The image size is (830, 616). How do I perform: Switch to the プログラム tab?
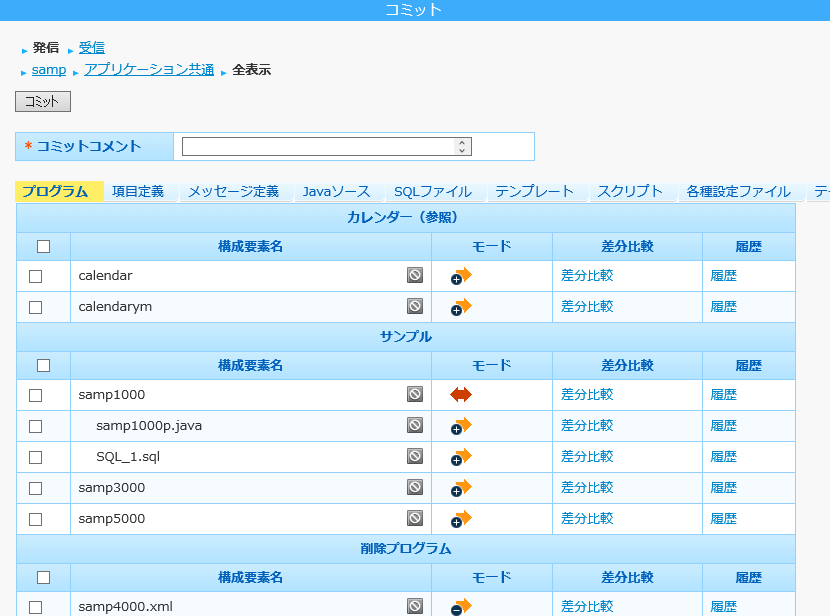(60, 191)
